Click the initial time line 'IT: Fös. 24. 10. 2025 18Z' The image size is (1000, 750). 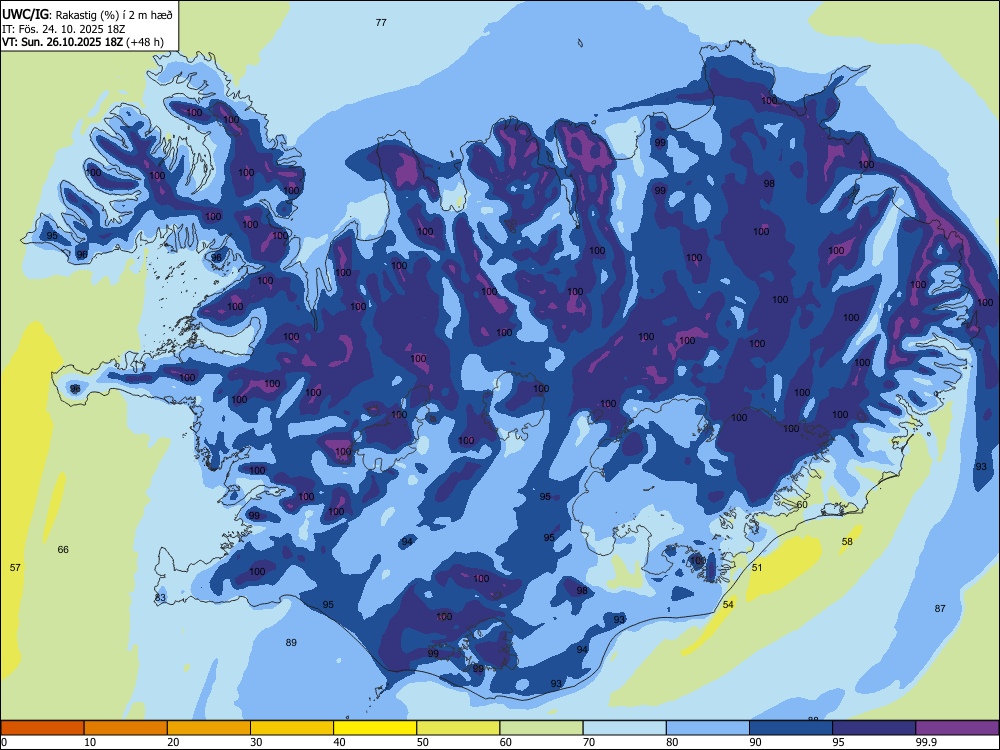[x=64, y=29]
